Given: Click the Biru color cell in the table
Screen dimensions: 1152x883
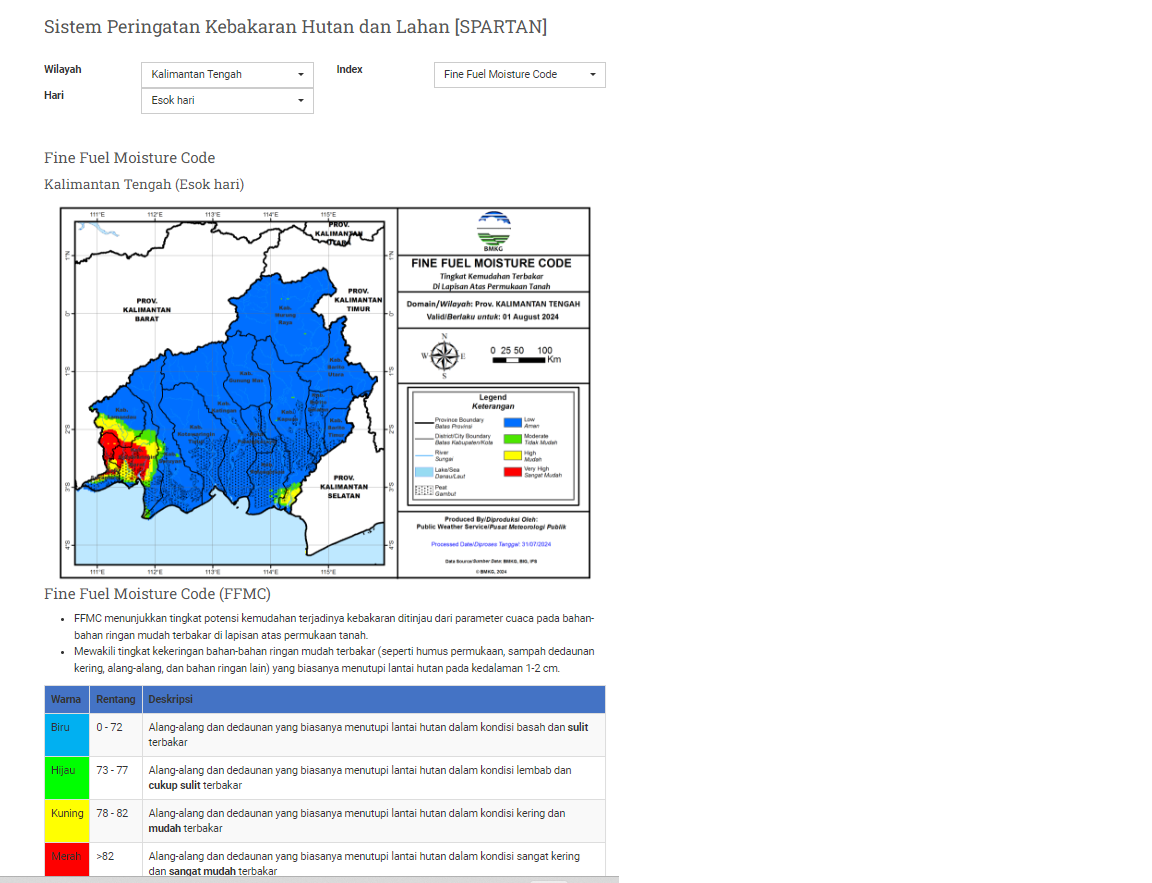Looking at the screenshot, I should pyautogui.click(x=67, y=735).
